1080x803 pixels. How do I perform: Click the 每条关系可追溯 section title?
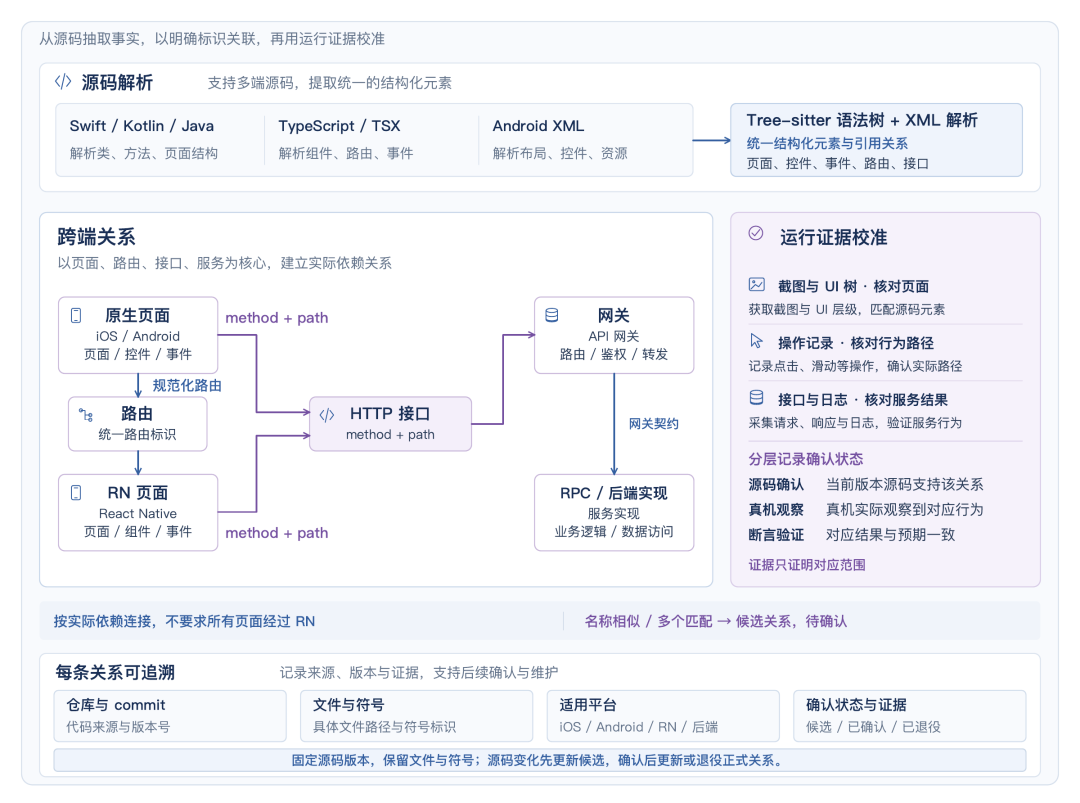pyautogui.click(x=115, y=673)
